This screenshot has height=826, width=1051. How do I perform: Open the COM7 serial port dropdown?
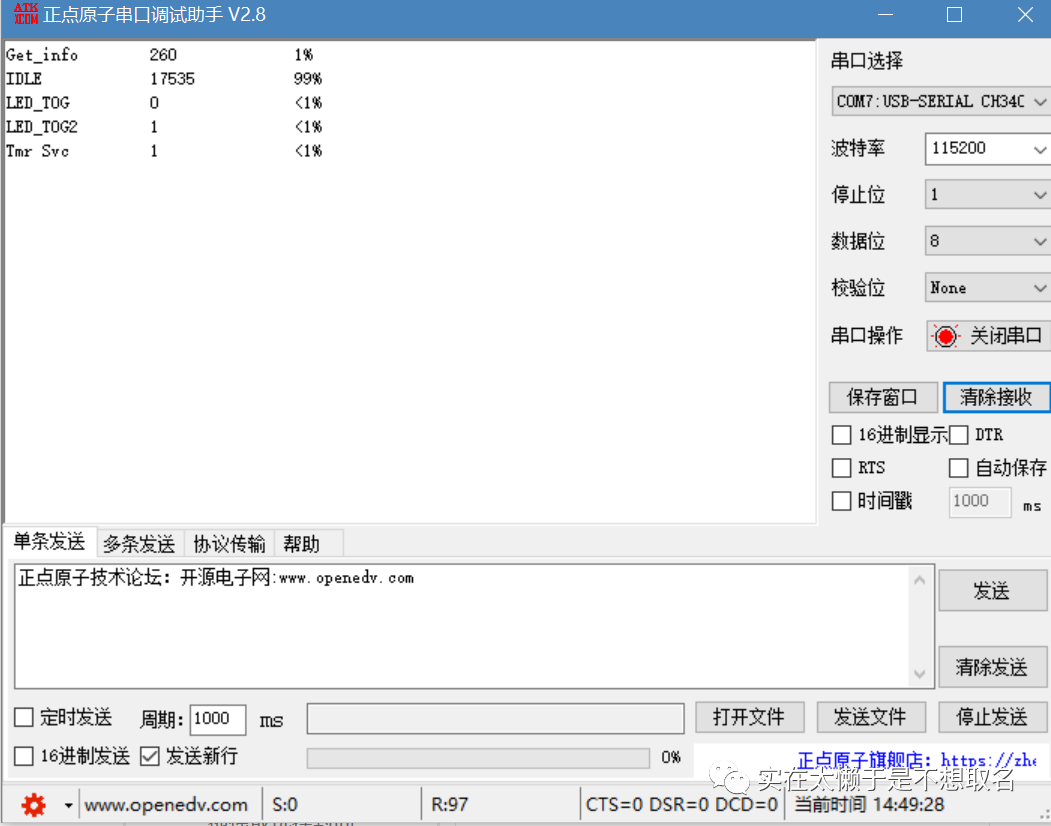click(940, 101)
